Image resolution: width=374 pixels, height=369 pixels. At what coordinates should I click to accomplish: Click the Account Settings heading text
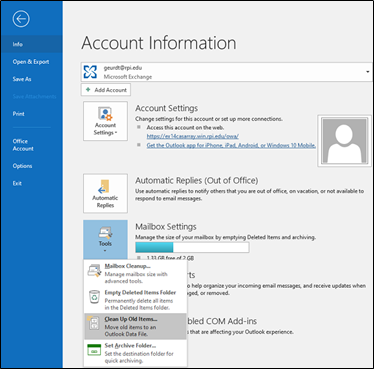(166, 108)
